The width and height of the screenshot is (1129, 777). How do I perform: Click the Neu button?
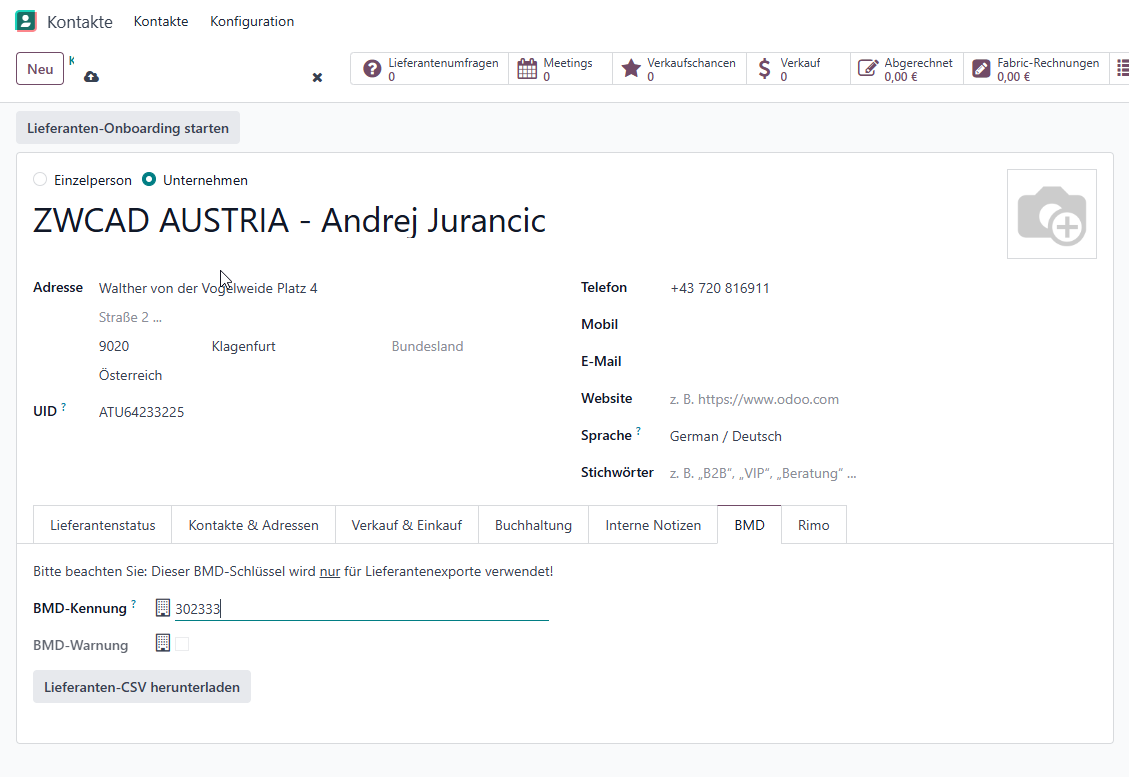pos(40,69)
